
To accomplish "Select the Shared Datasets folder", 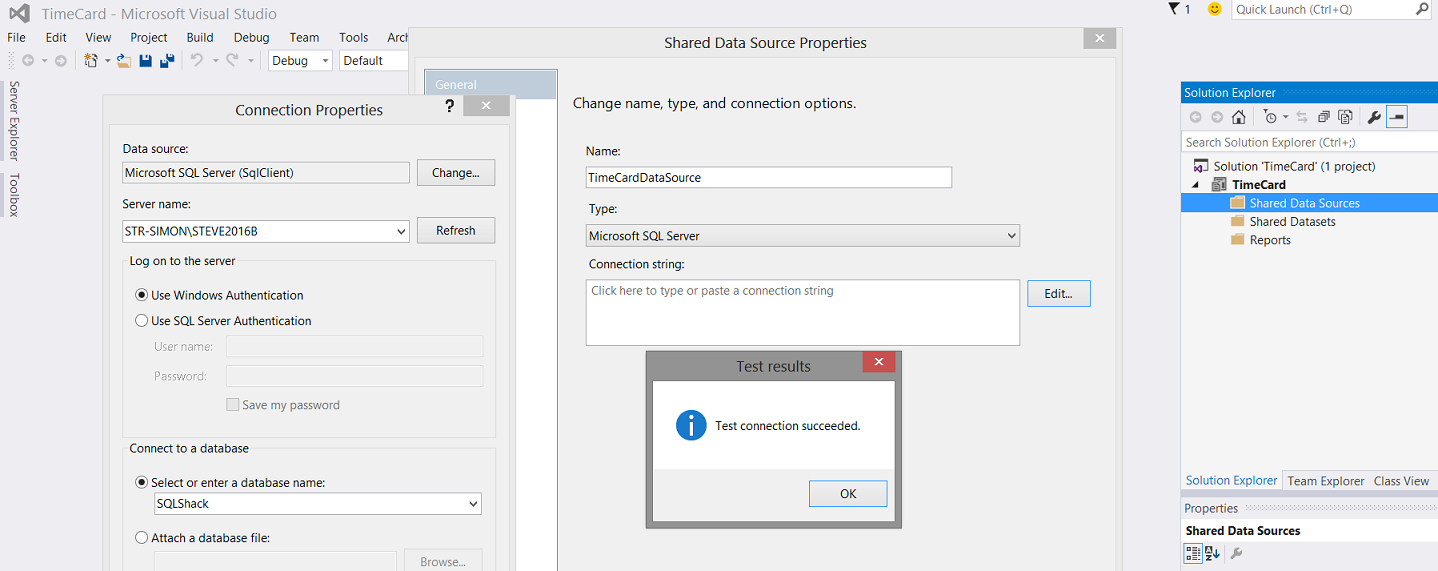I will coord(1292,222).
